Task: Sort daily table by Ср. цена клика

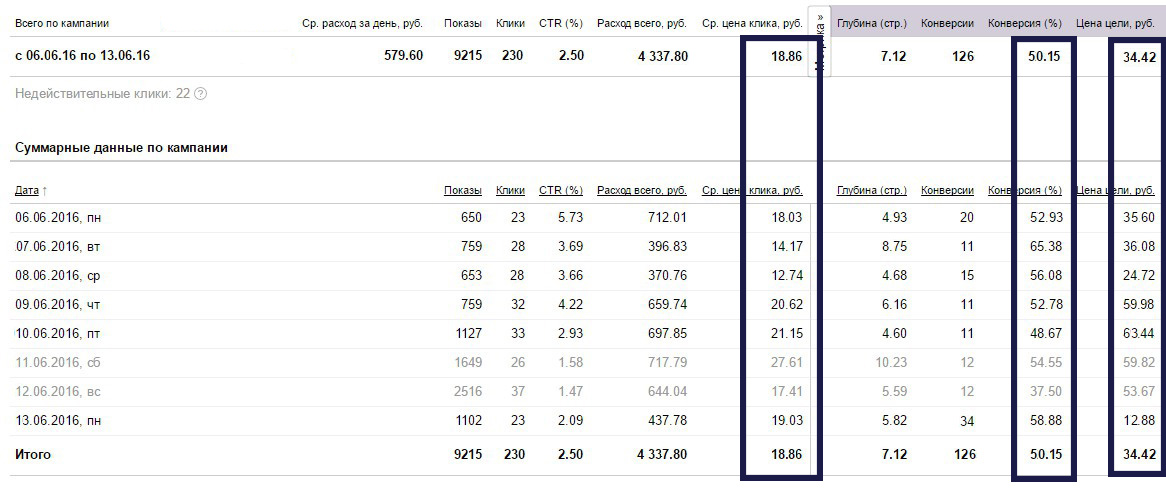Action: (x=752, y=191)
